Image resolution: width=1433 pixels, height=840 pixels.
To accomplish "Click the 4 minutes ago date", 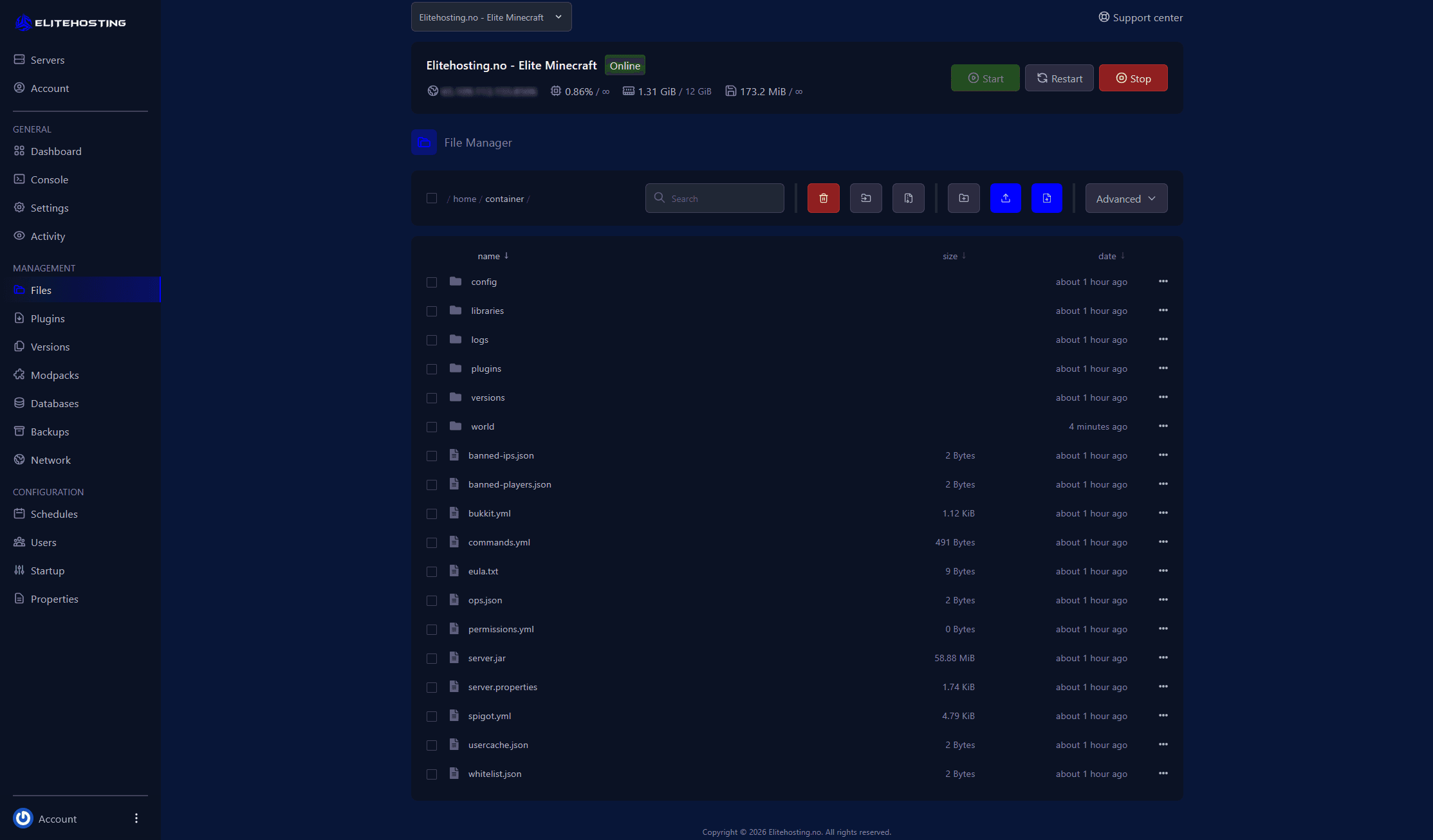I will coord(1098,426).
